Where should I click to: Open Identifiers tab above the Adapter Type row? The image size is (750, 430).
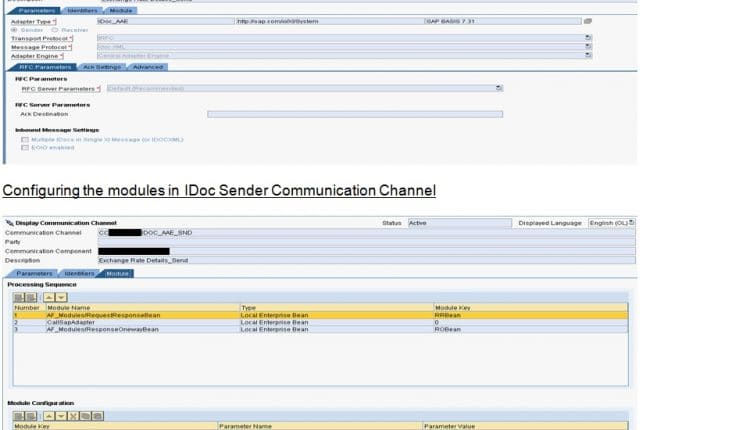82,11
